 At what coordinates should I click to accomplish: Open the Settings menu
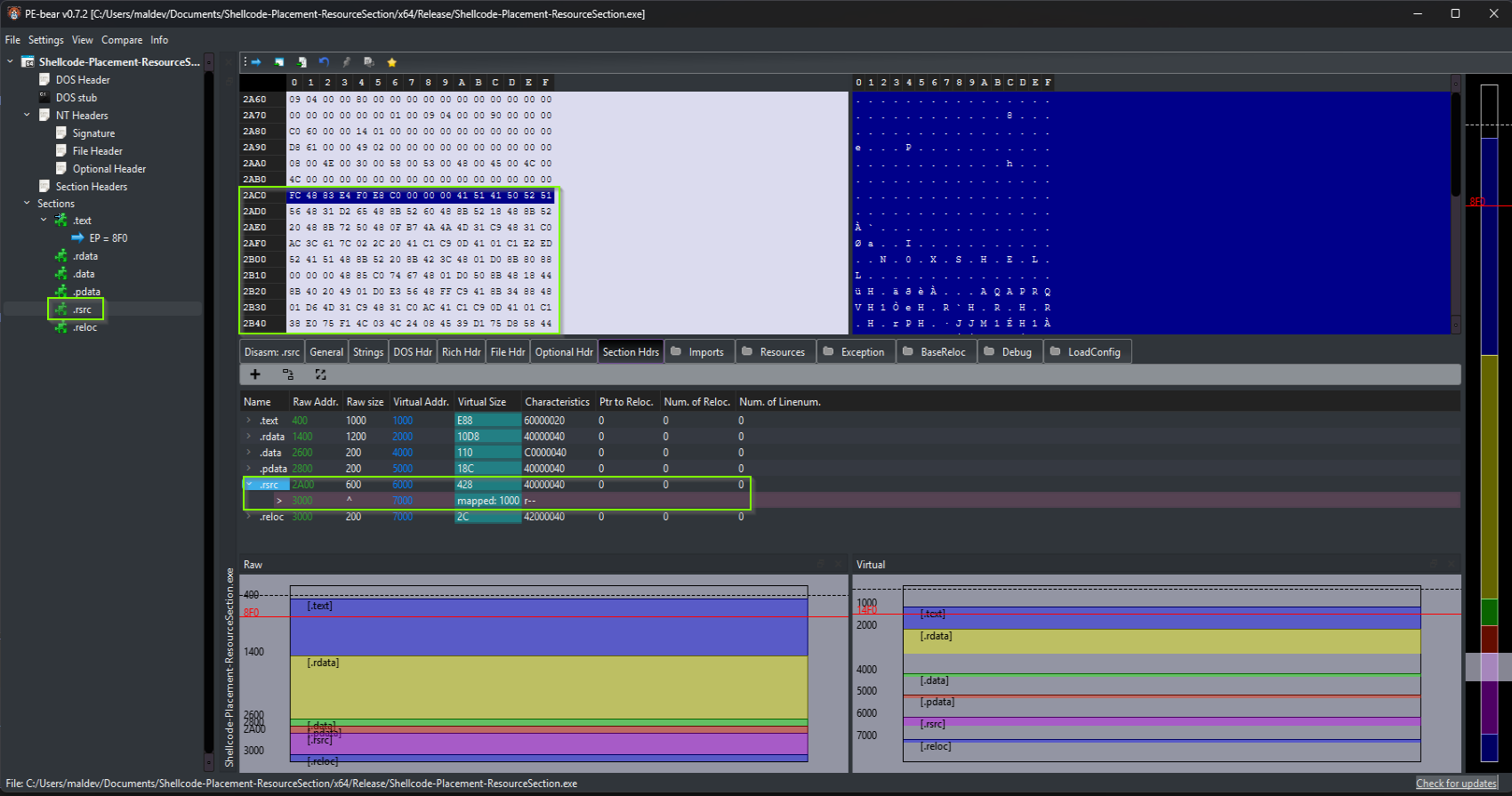coord(45,40)
